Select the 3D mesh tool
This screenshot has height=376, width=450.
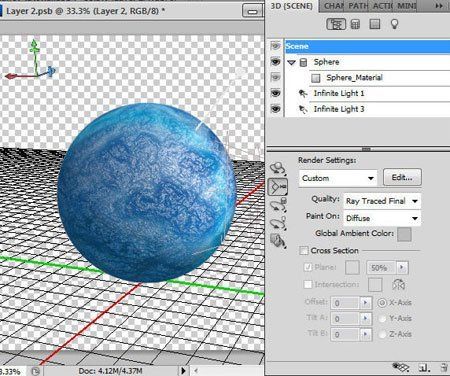pyautogui.click(x=278, y=205)
